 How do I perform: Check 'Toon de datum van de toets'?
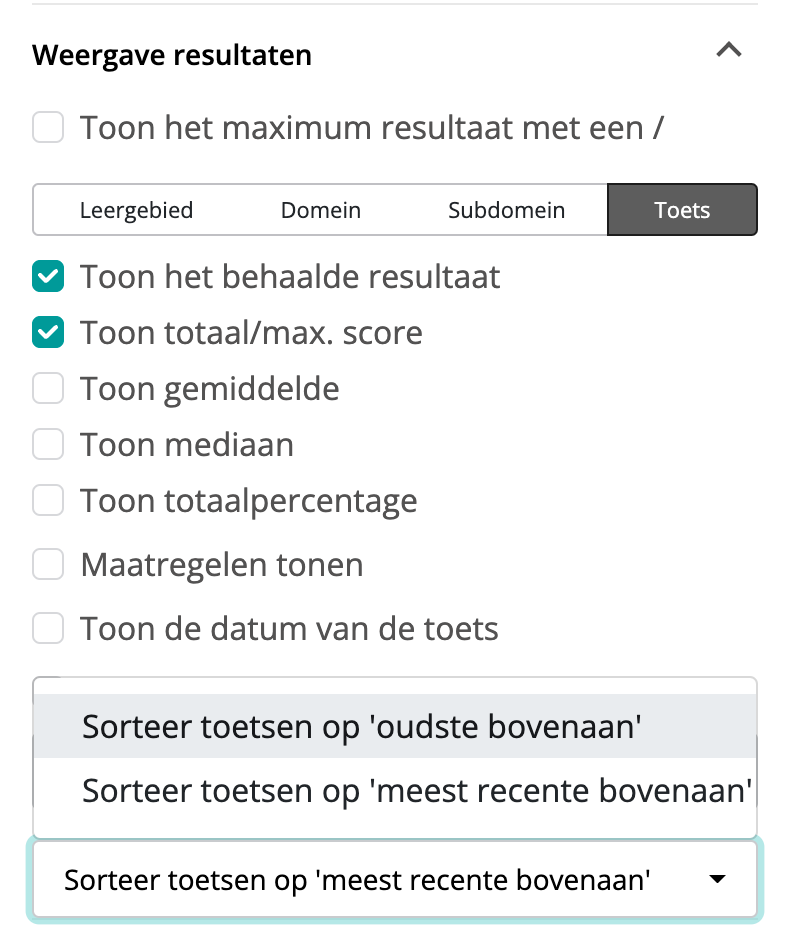pos(48,629)
